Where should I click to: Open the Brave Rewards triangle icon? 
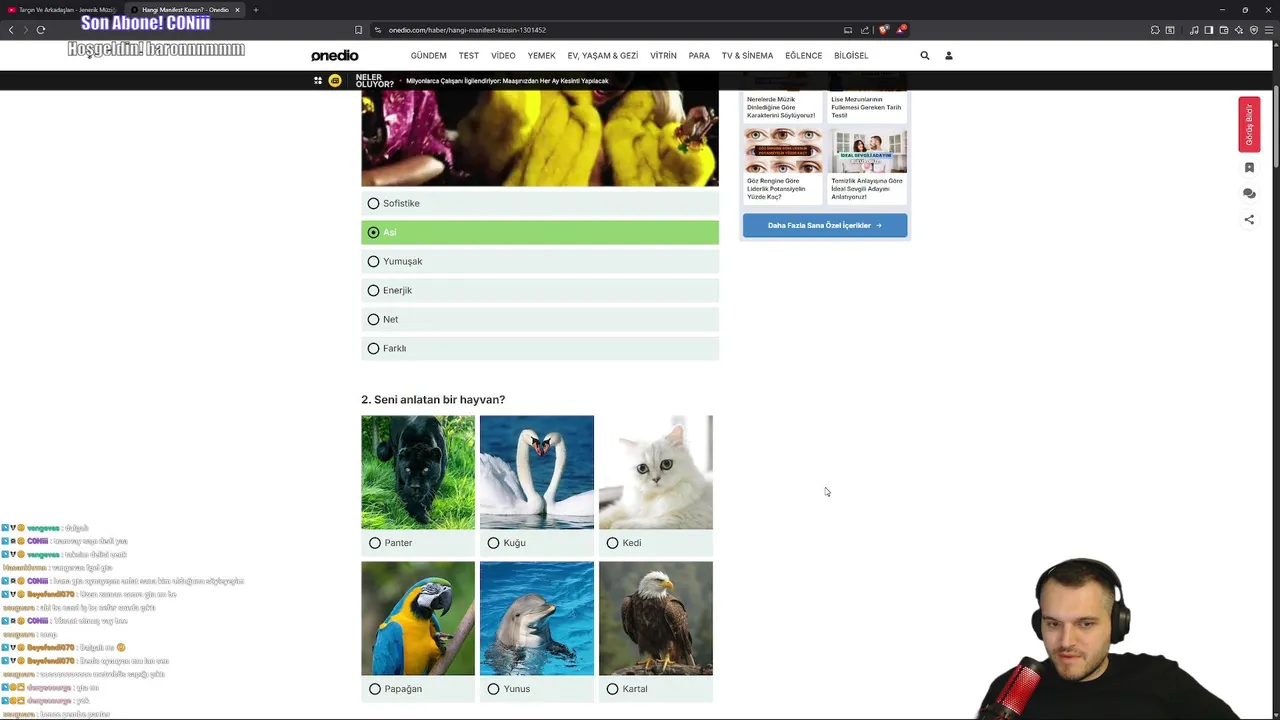[900, 30]
